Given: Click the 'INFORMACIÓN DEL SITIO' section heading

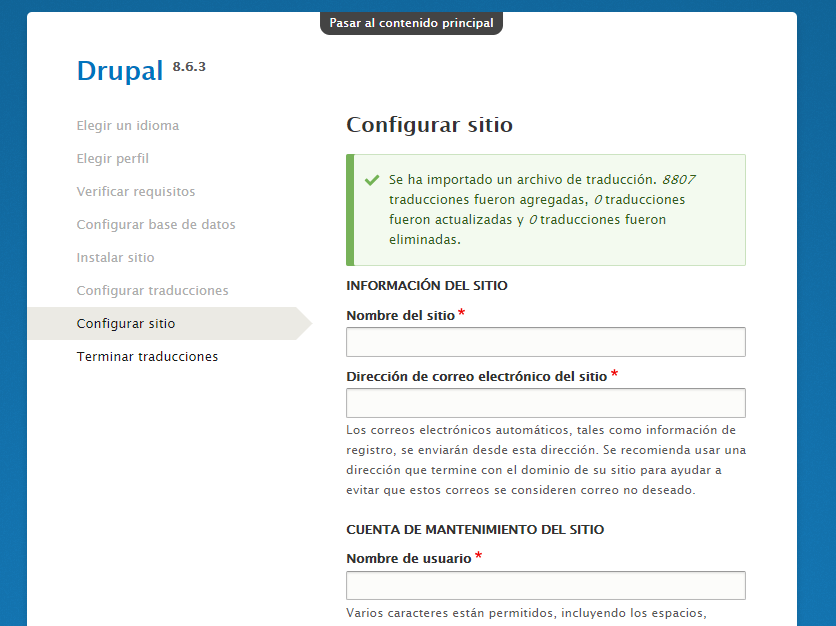Looking at the screenshot, I should pyautogui.click(x=427, y=285).
